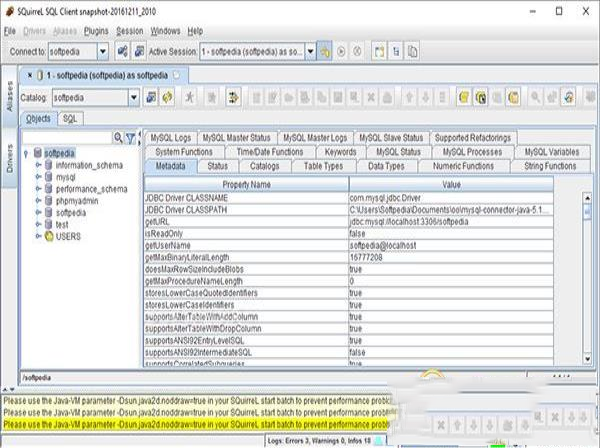The image size is (600, 448).
Task: Open the Data Types tab
Action: 386,166
